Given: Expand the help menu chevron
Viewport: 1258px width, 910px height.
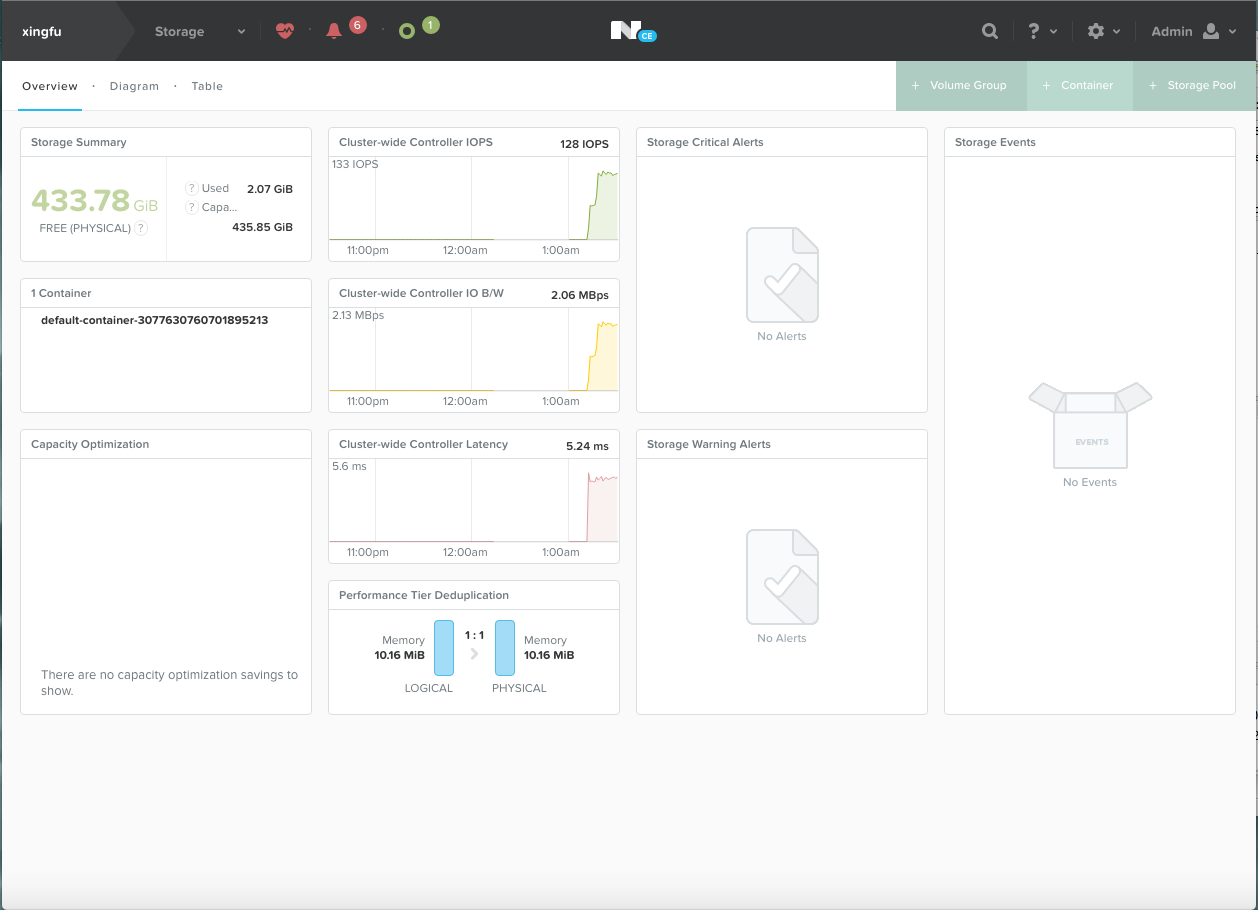Looking at the screenshot, I should click(x=1054, y=32).
